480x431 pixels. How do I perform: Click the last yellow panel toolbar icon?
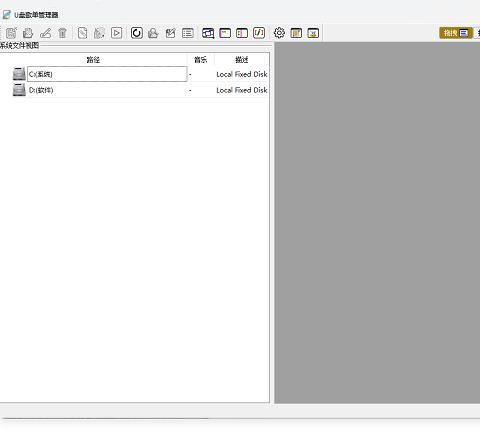point(313,33)
